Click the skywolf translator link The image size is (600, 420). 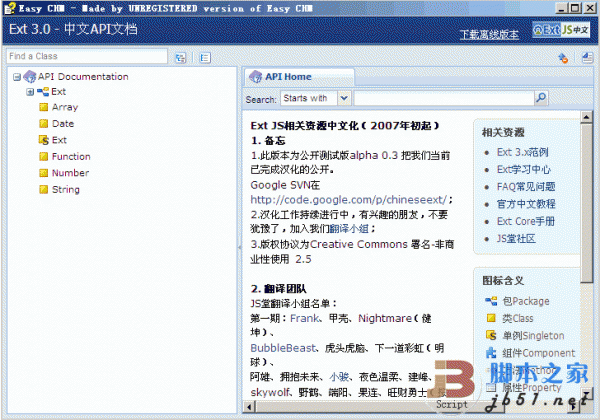coord(269,392)
